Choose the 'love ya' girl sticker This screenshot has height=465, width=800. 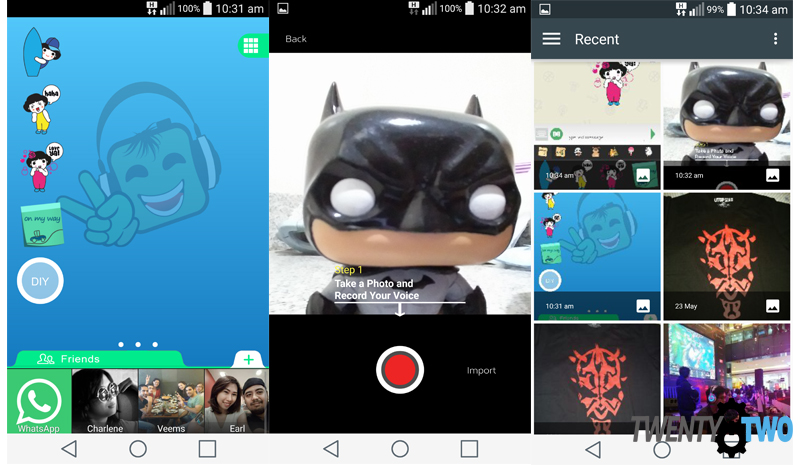(x=41, y=167)
